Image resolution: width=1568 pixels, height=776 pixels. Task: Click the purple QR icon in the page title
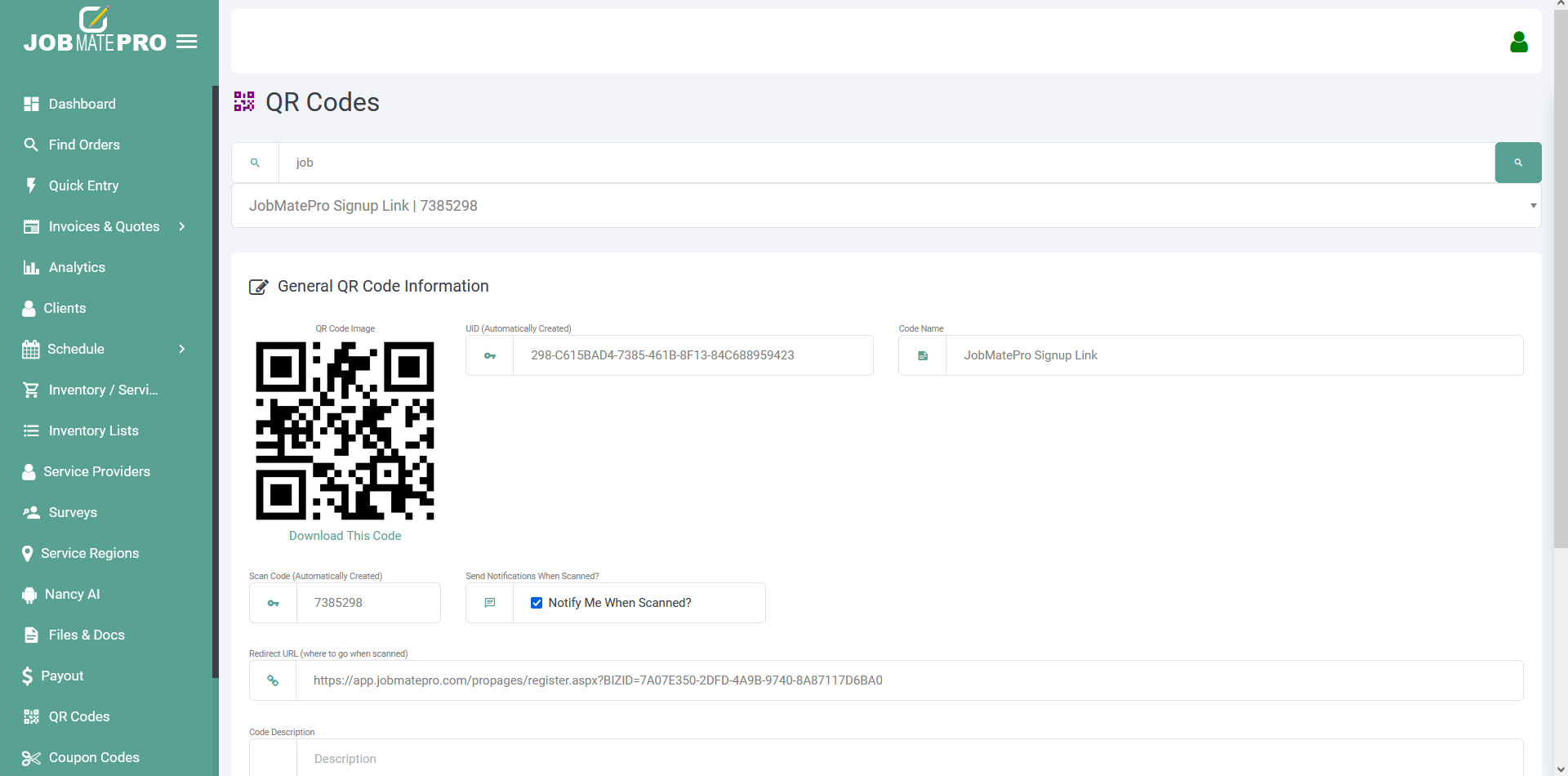coord(244,101)
